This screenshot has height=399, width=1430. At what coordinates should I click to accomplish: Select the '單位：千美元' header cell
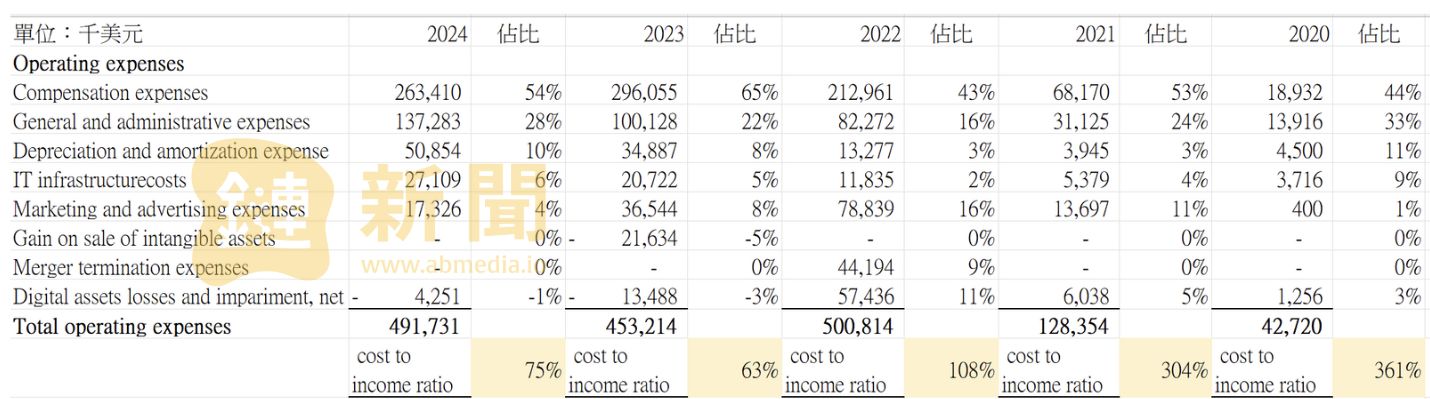click(x=78, y=34)
